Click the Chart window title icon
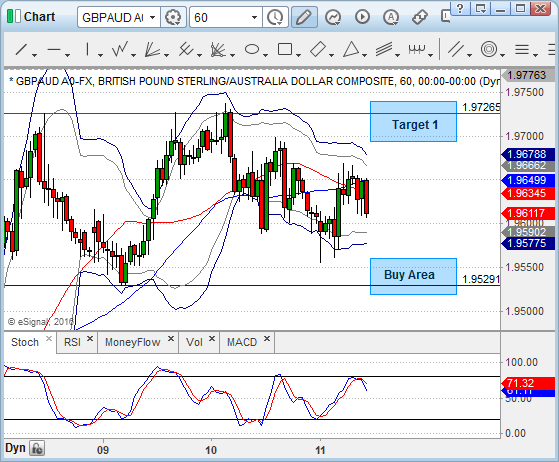The height and width of the screenshot is (462, 559). click(x=14, y=16)
